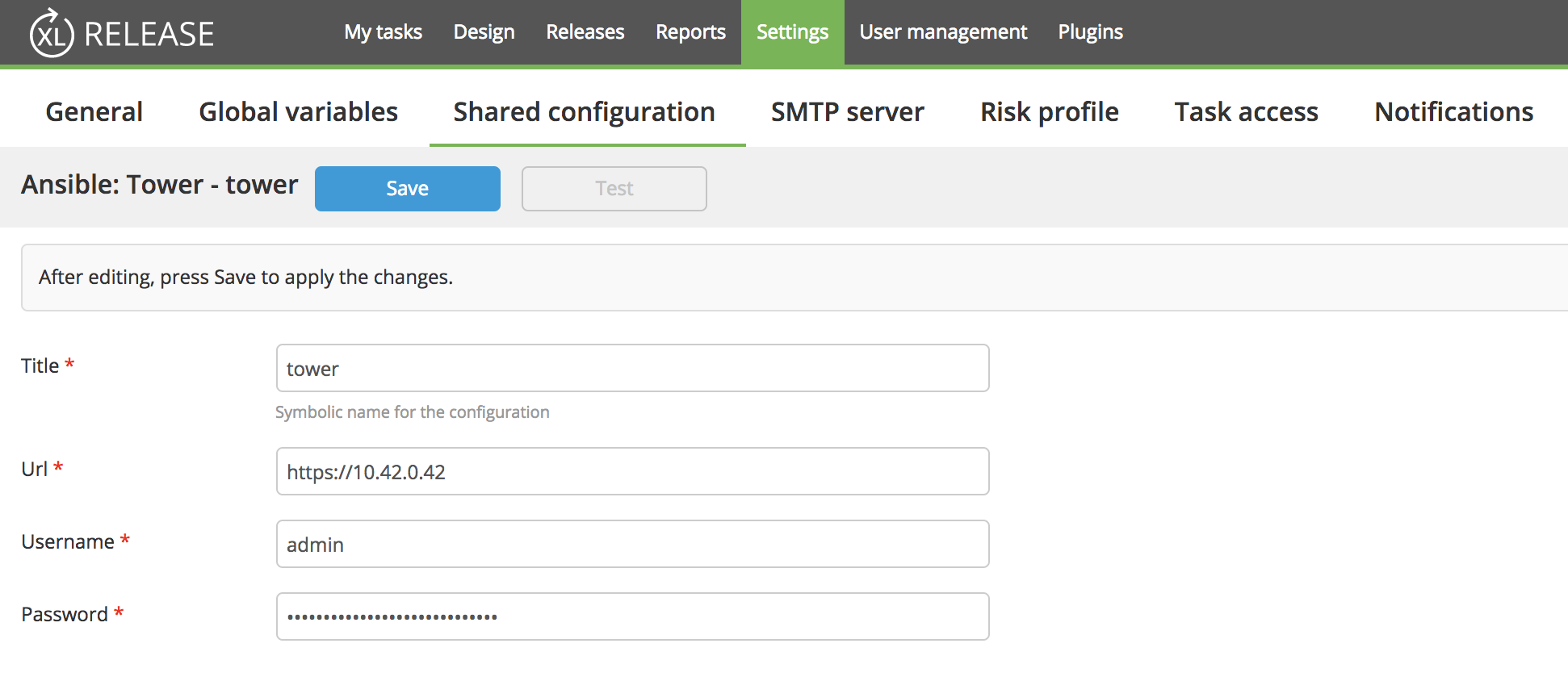Switch to the Global variables tab
The height and width of the screenshot is (681, 1568).
[x=298, y=111]
